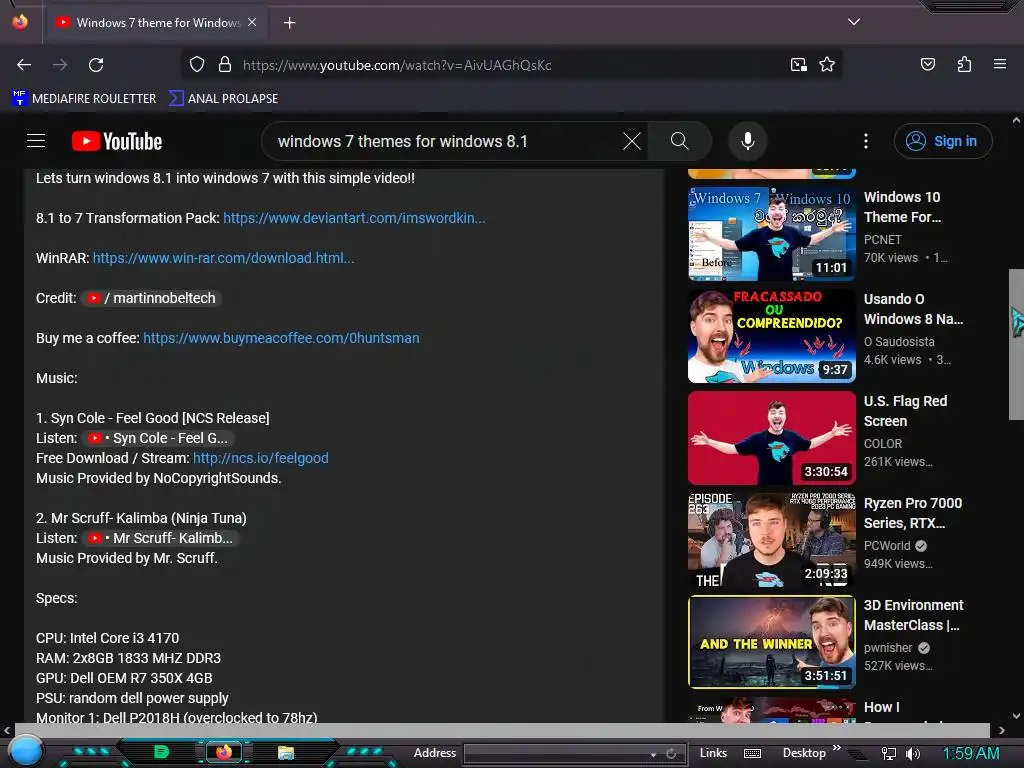Select the Windows 7 theme YouTube tab

(x=155, y=23)
